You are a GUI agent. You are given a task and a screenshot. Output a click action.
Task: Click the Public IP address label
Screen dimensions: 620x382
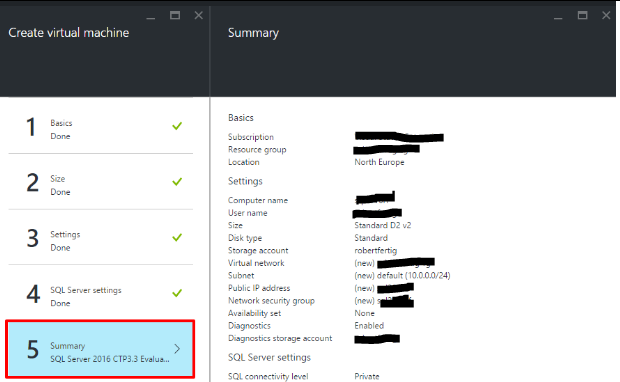coord(259,288)
